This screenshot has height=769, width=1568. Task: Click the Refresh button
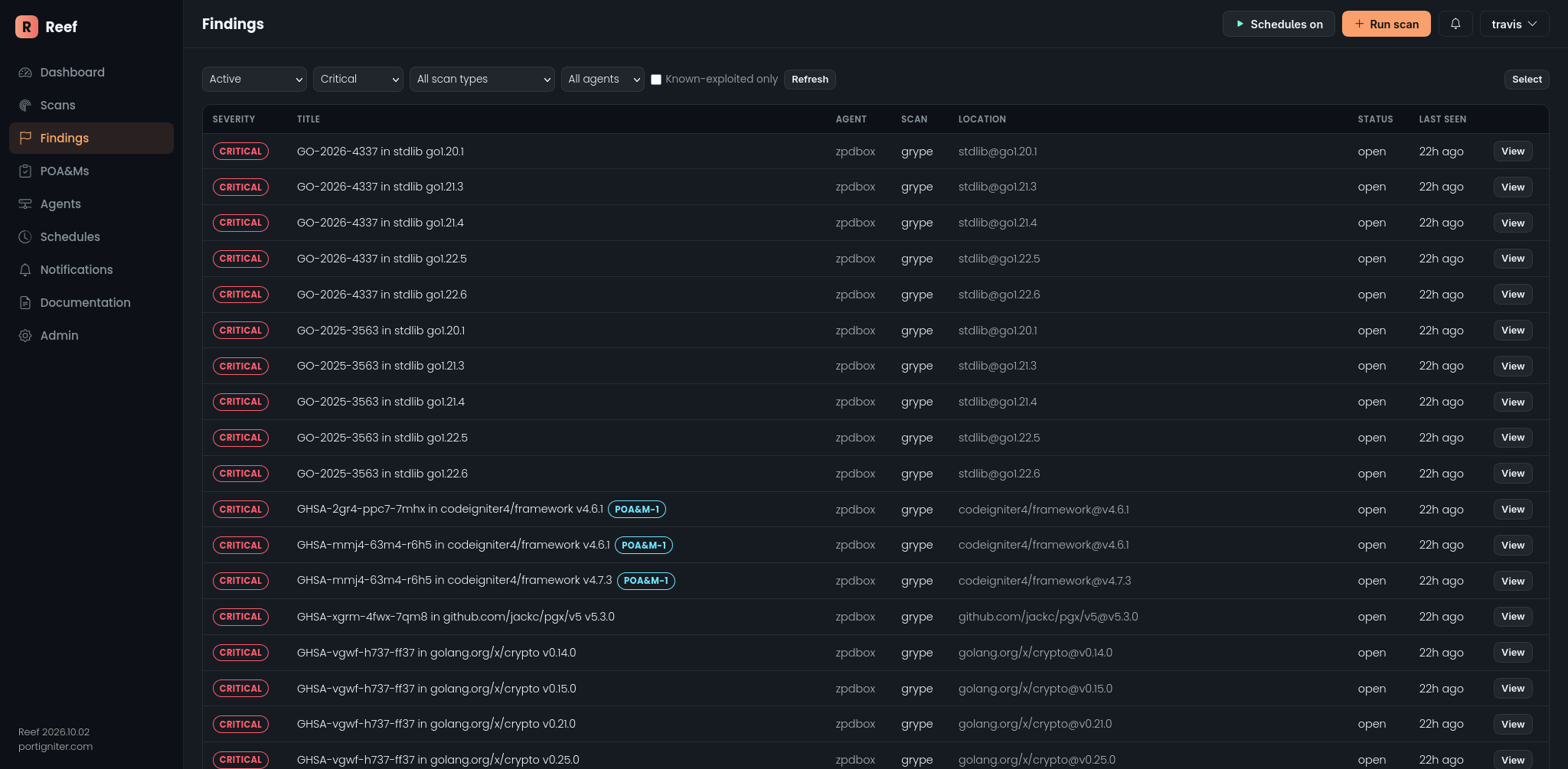point(810,80)
